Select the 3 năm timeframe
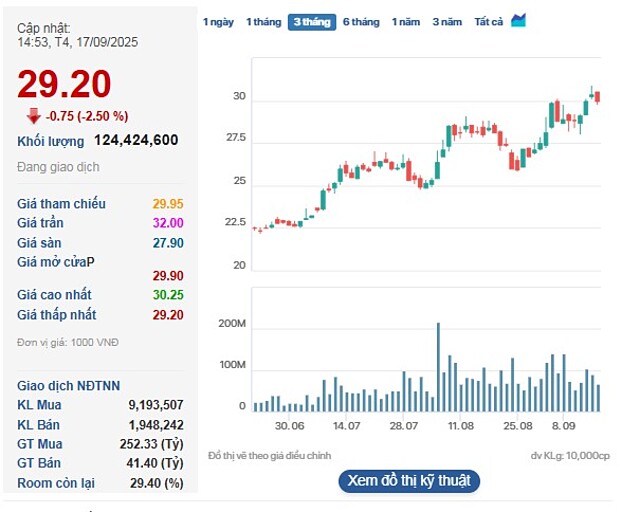The width and height of the screenshot is (640, 512). [447, 21]
